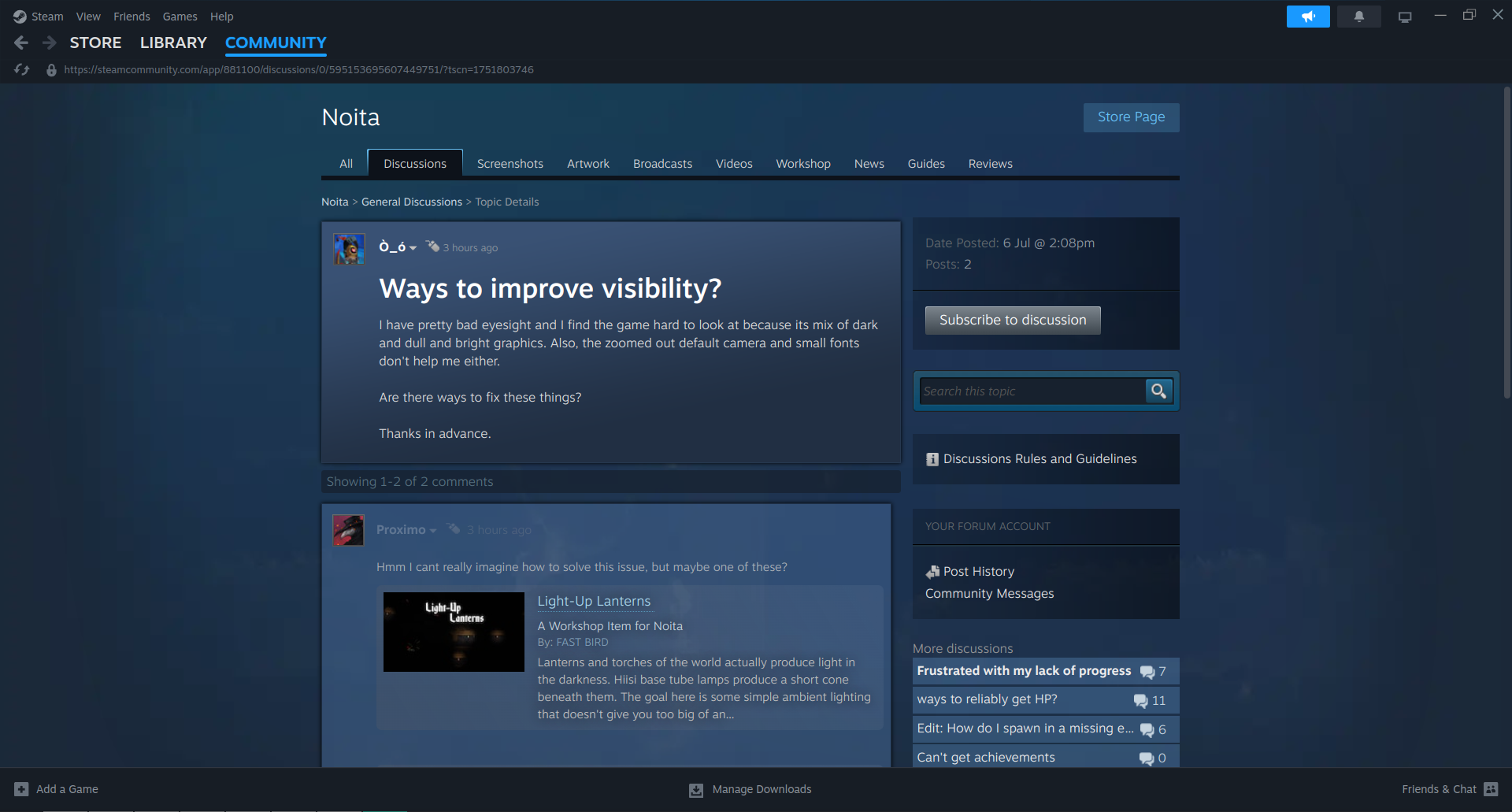
Task: Click the search magnifier button
Action: (x=1158, y=391)
